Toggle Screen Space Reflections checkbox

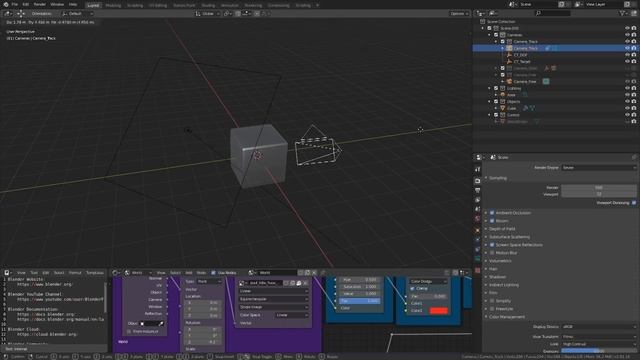pos(492,245)
